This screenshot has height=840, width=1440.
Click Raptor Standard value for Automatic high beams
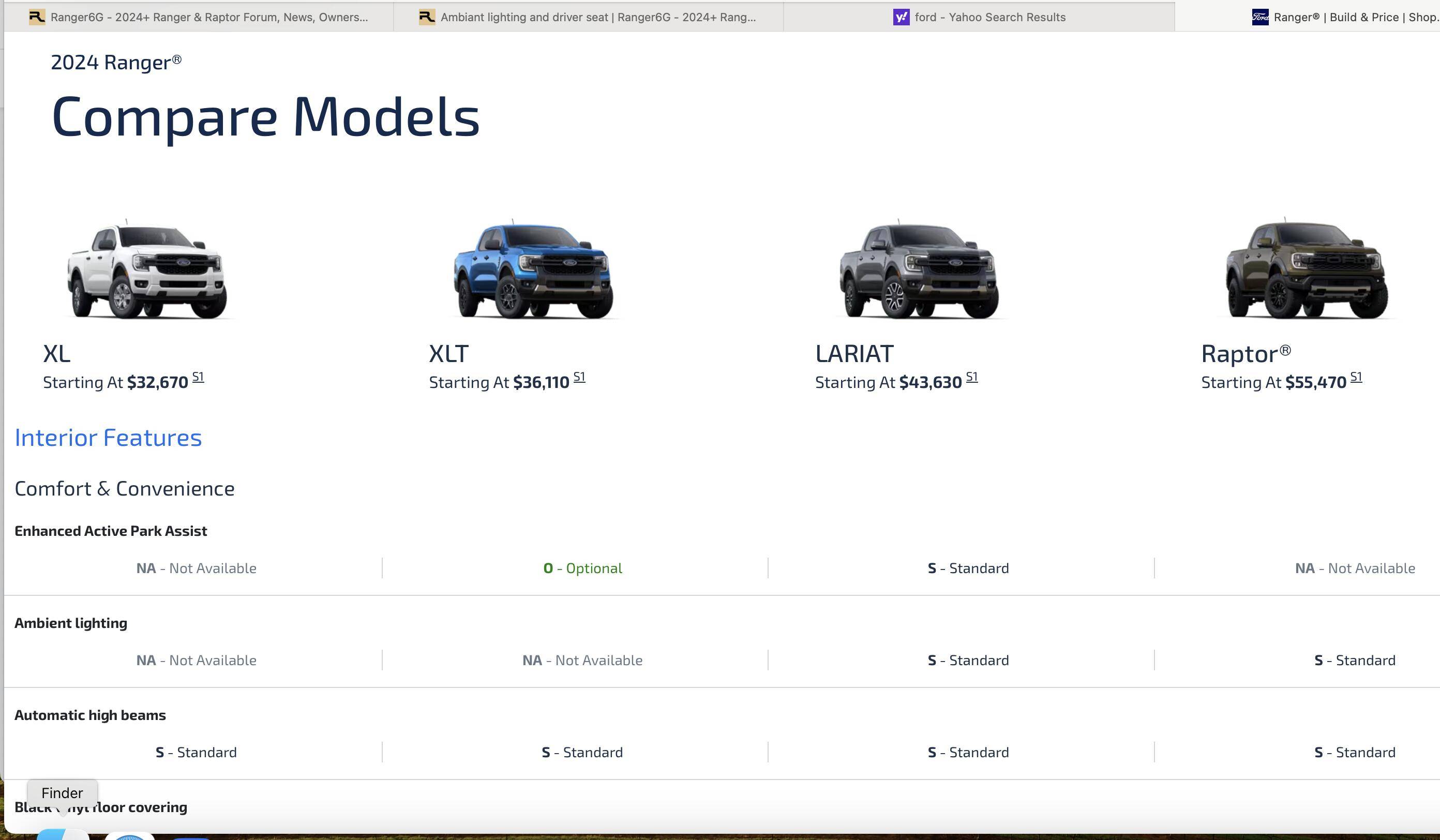pos(1355,753)
